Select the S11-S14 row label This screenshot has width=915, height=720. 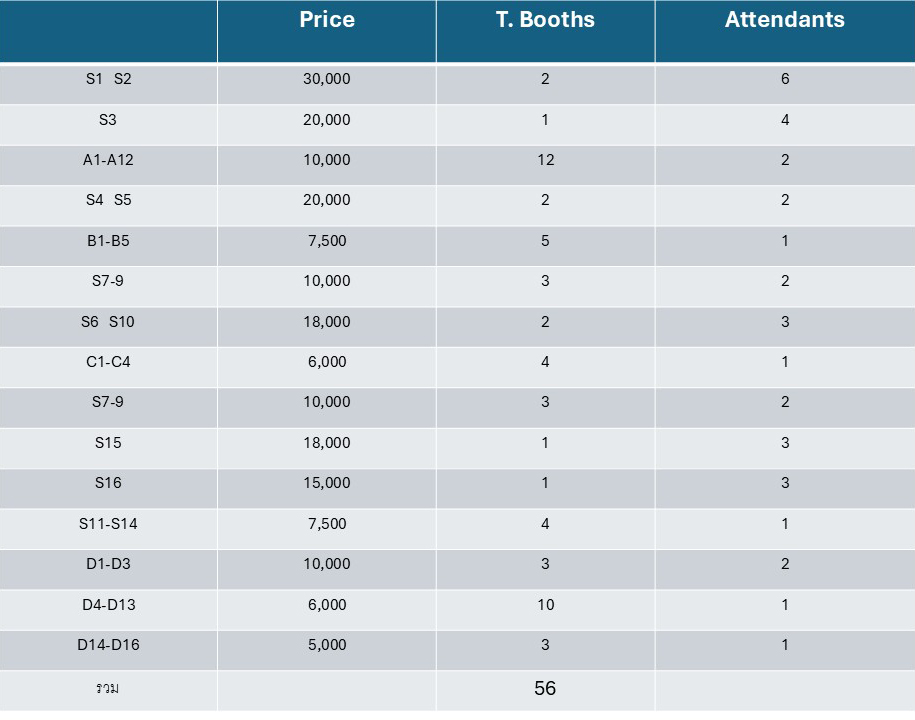[109, 524]
